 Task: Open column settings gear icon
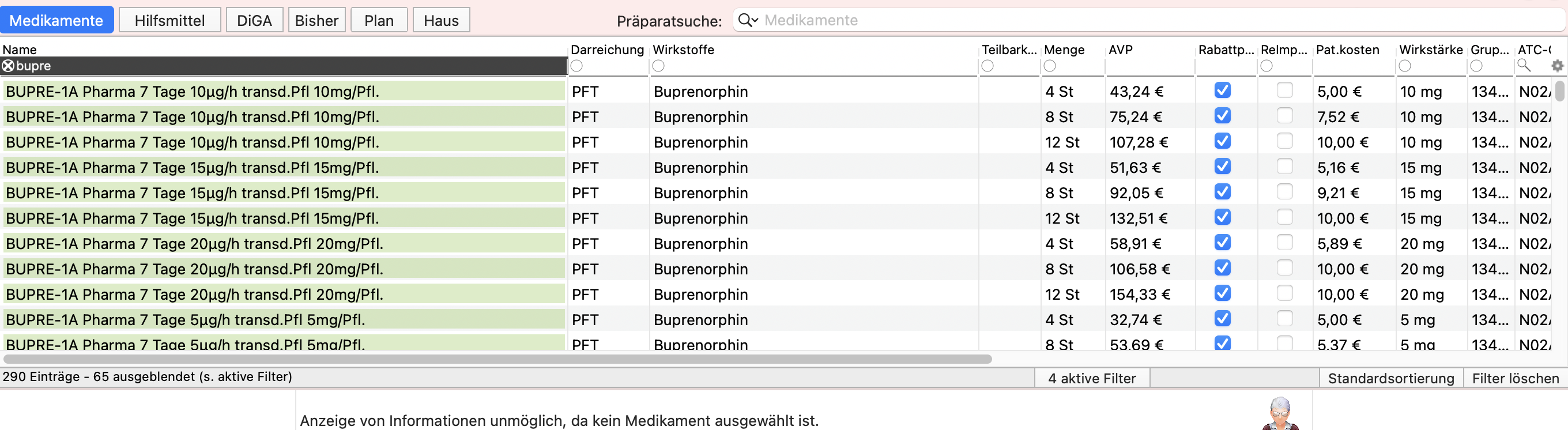1557,66
